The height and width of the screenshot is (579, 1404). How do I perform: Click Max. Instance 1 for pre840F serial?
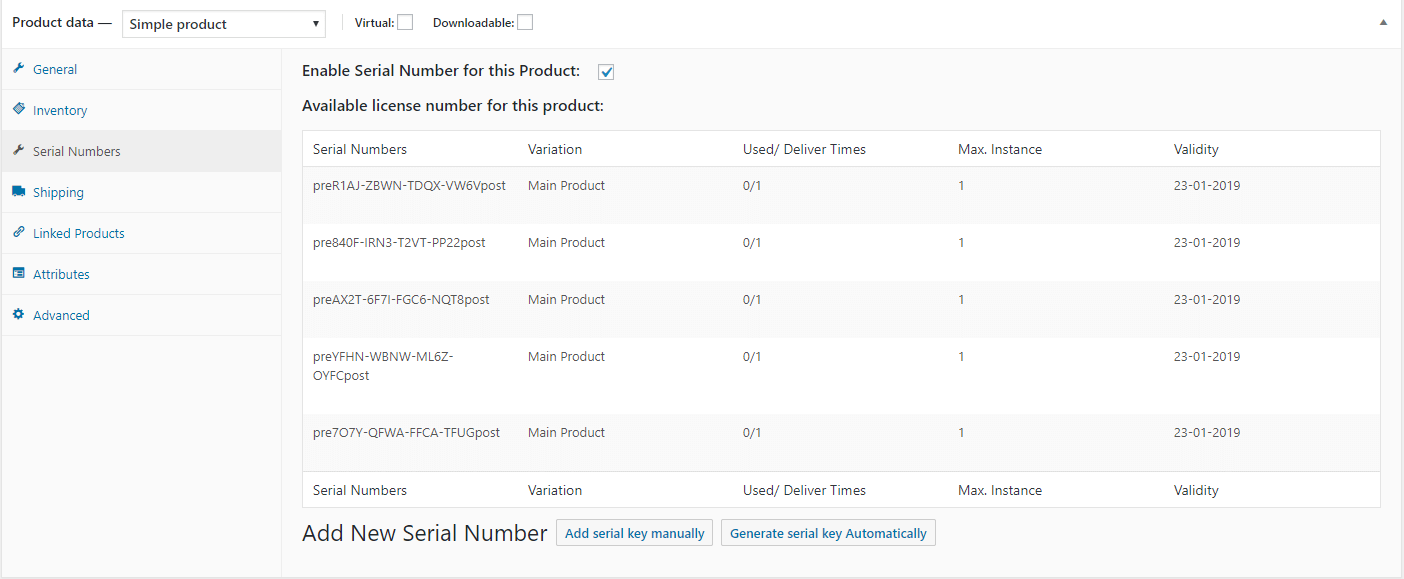pyautogui.click(x=961, y=242)
